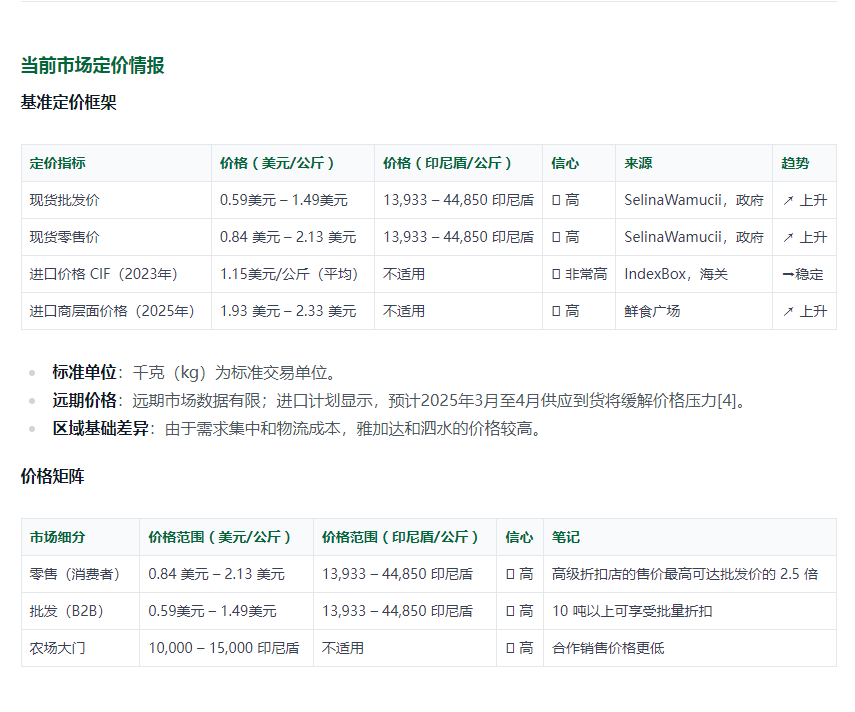The image size is (855, 712).
Task: Click the 价格矩阵 section heading
Action: (x=52, y=477)
